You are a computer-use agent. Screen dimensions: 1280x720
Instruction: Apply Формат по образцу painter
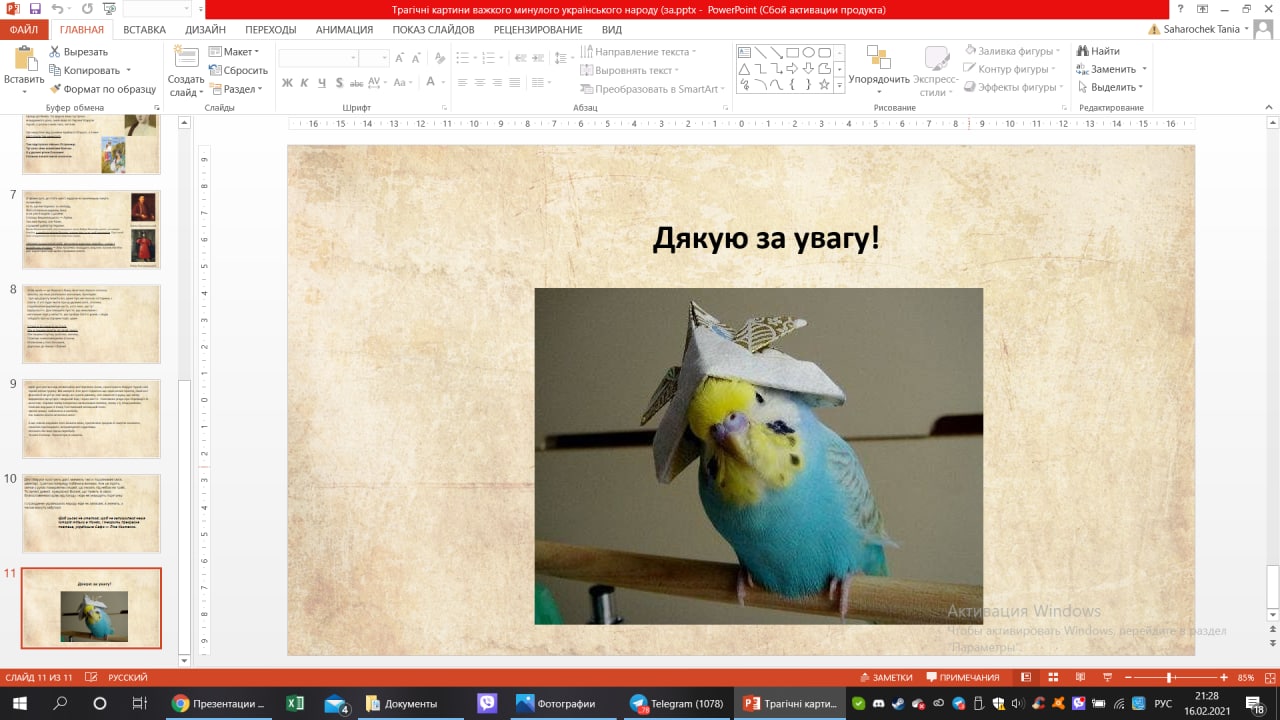tap(103, 89)
